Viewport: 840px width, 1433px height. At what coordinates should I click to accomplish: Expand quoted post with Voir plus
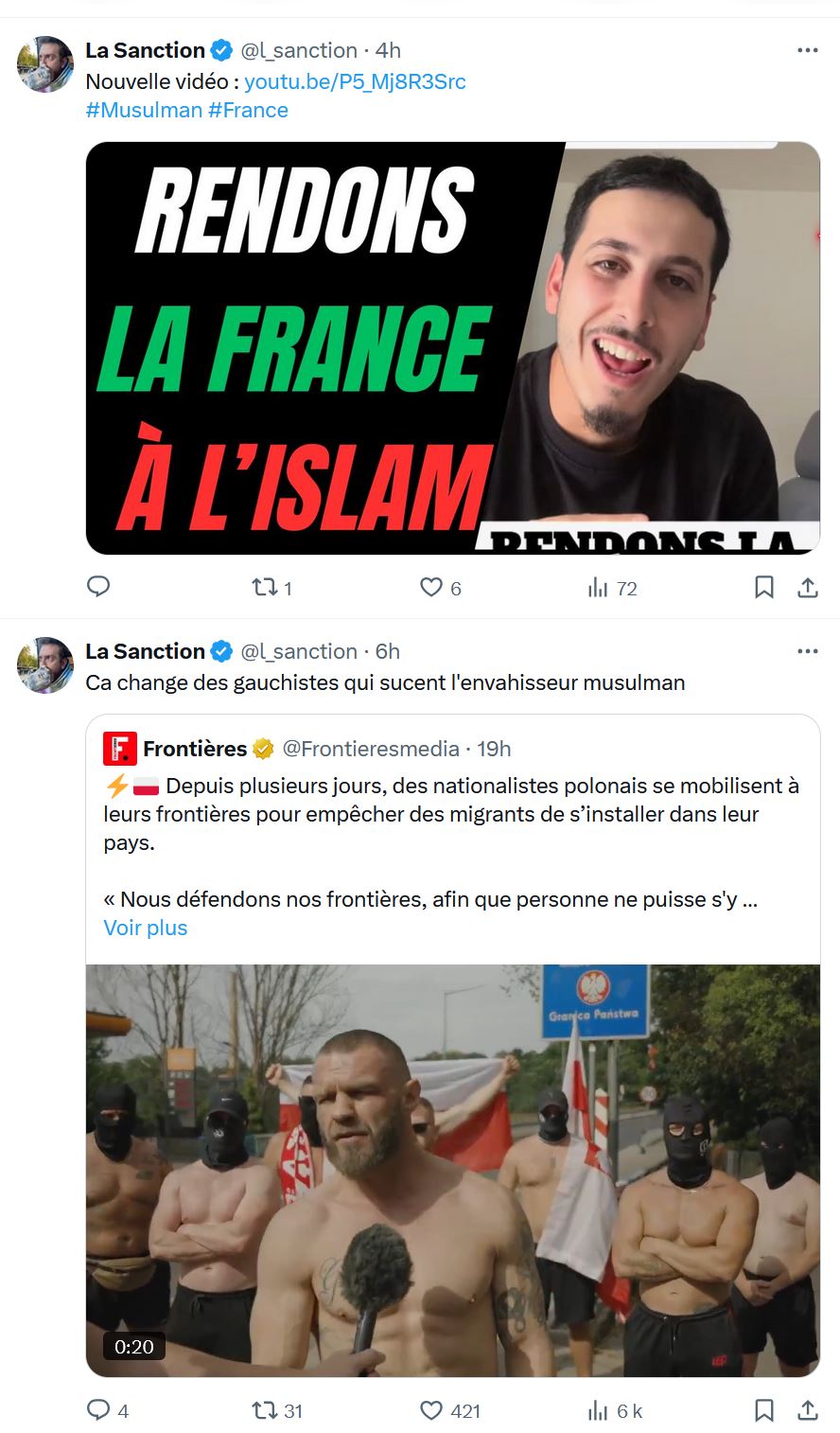click(x=146, y=928)
